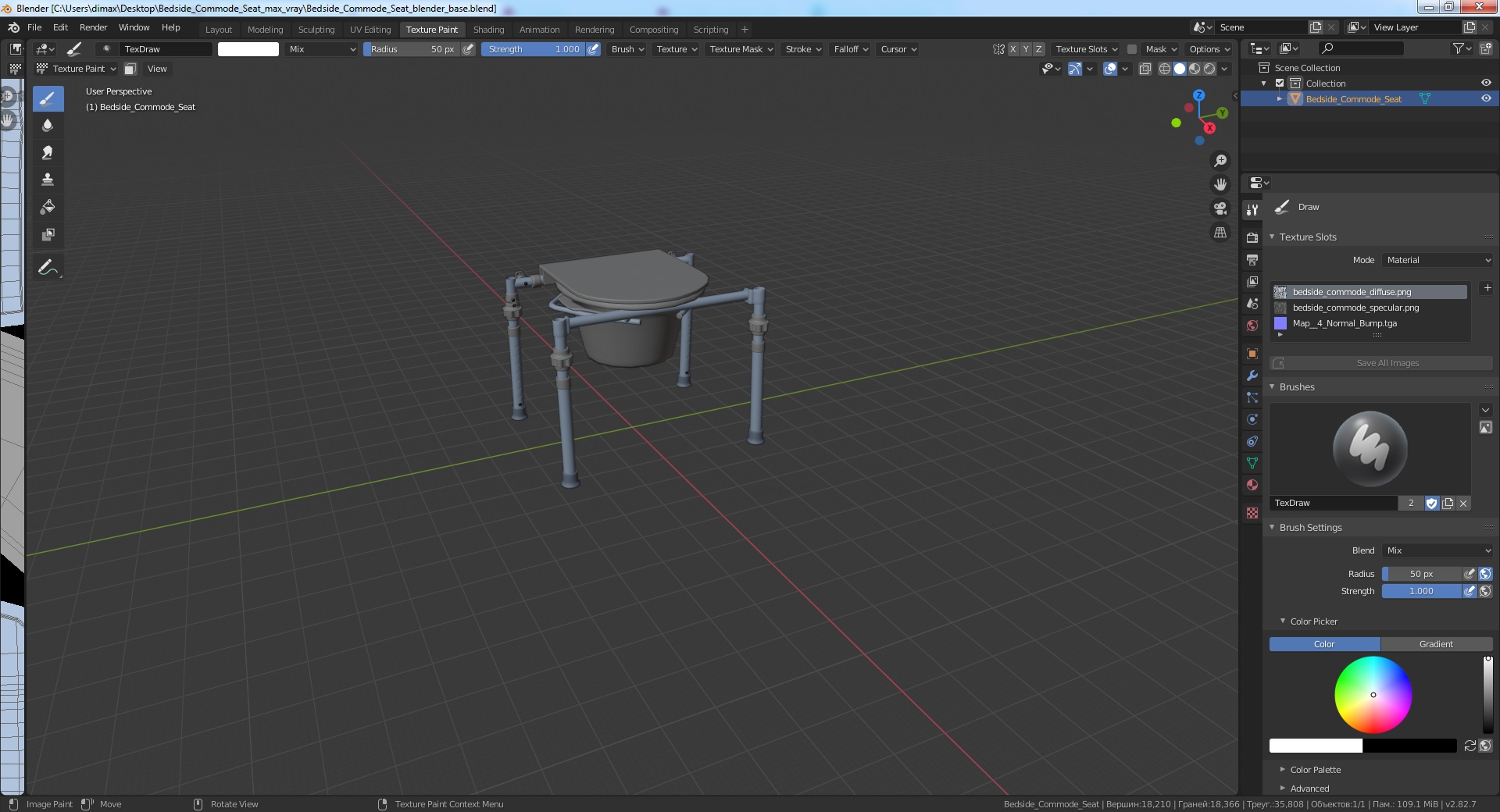Open the Active Tool settings tab
Screen dimensions: 1500x812
tap(1252, 209)
